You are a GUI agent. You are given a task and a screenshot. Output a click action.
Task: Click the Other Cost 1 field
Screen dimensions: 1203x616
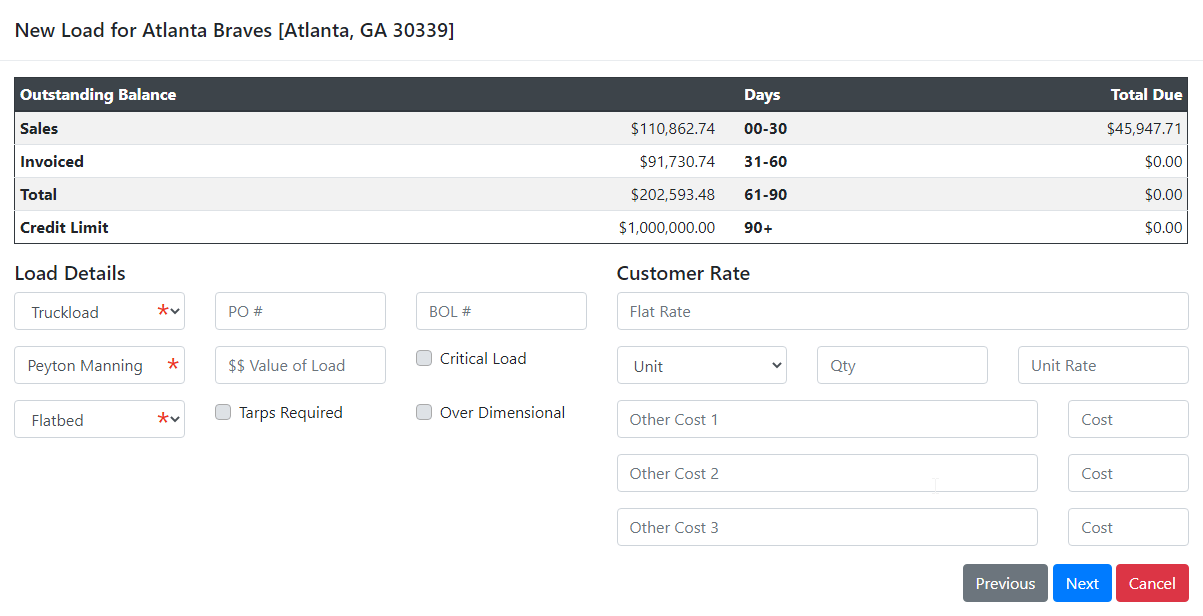pos(827,419)
